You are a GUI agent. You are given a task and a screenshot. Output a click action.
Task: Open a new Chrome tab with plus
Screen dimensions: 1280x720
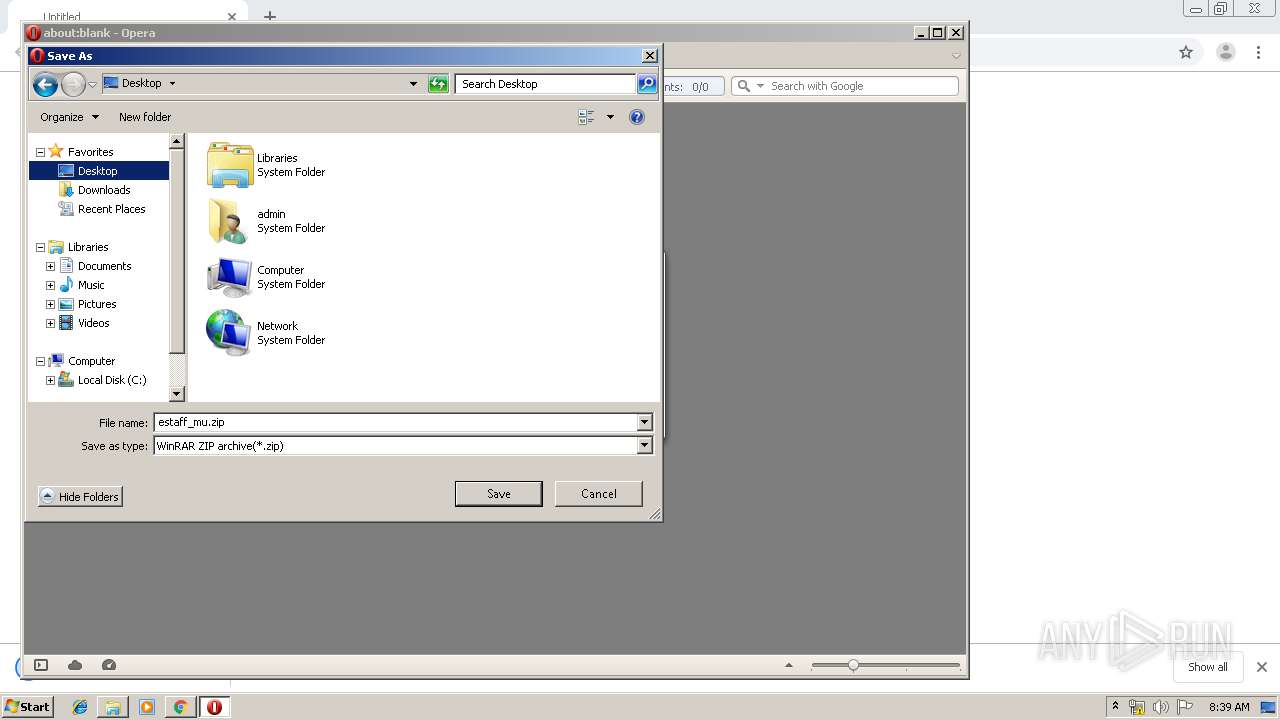[270, 16]
